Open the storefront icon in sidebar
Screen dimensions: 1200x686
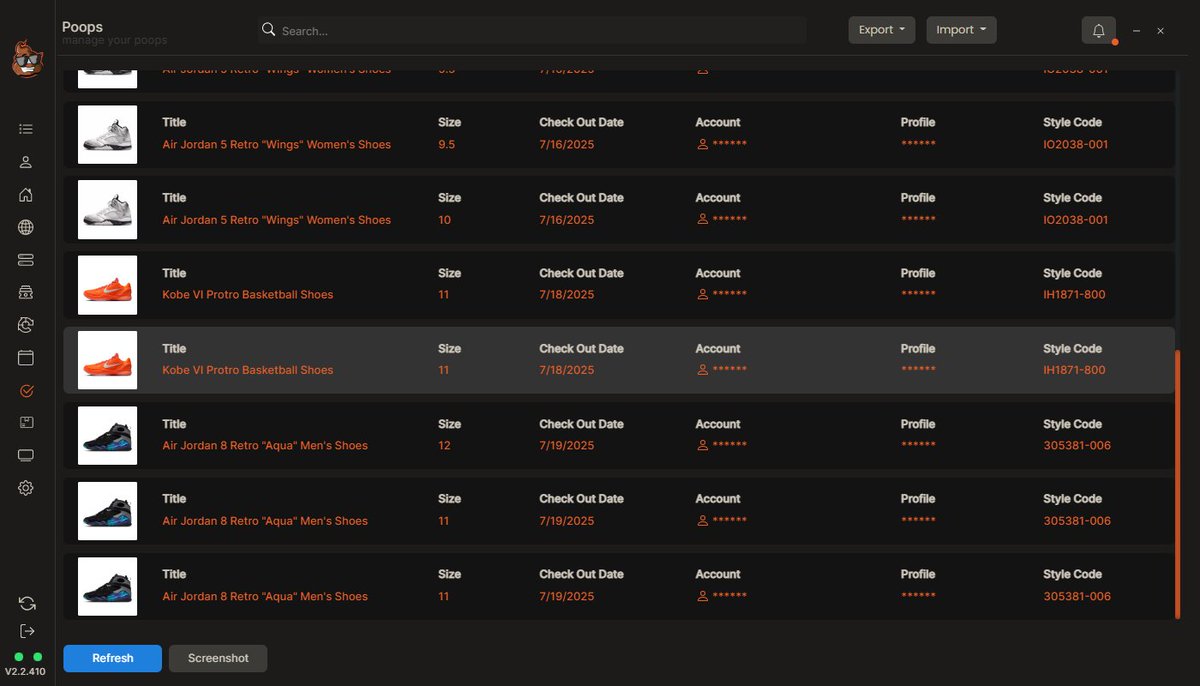(26, 292)
